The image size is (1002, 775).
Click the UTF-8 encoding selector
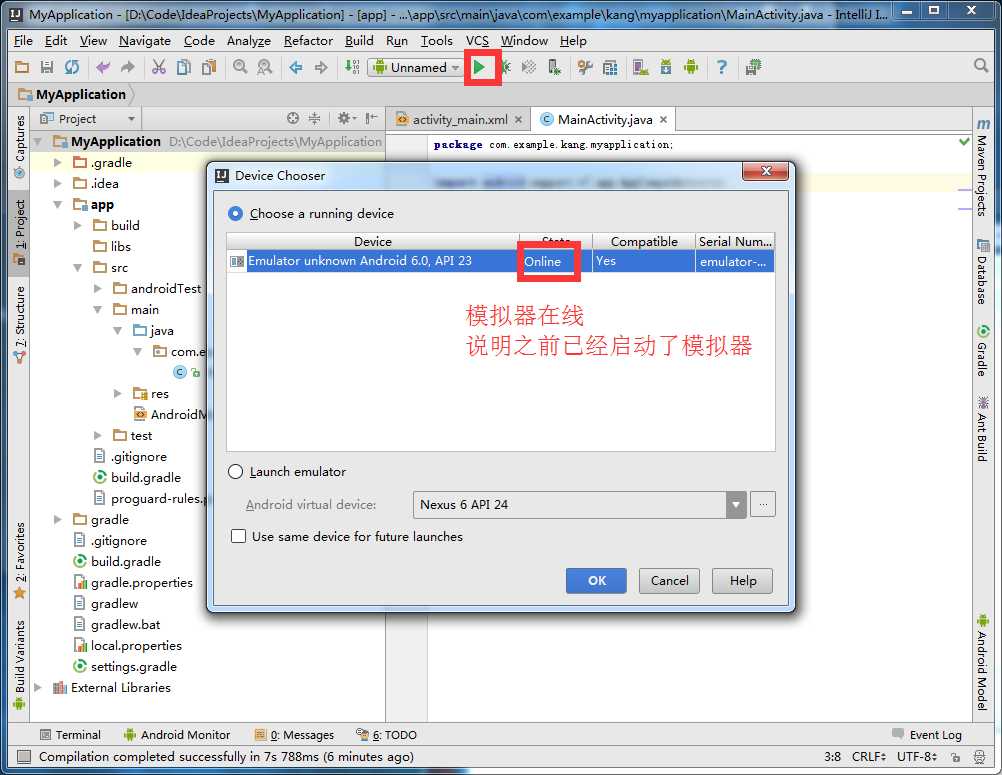click(917, 756)
